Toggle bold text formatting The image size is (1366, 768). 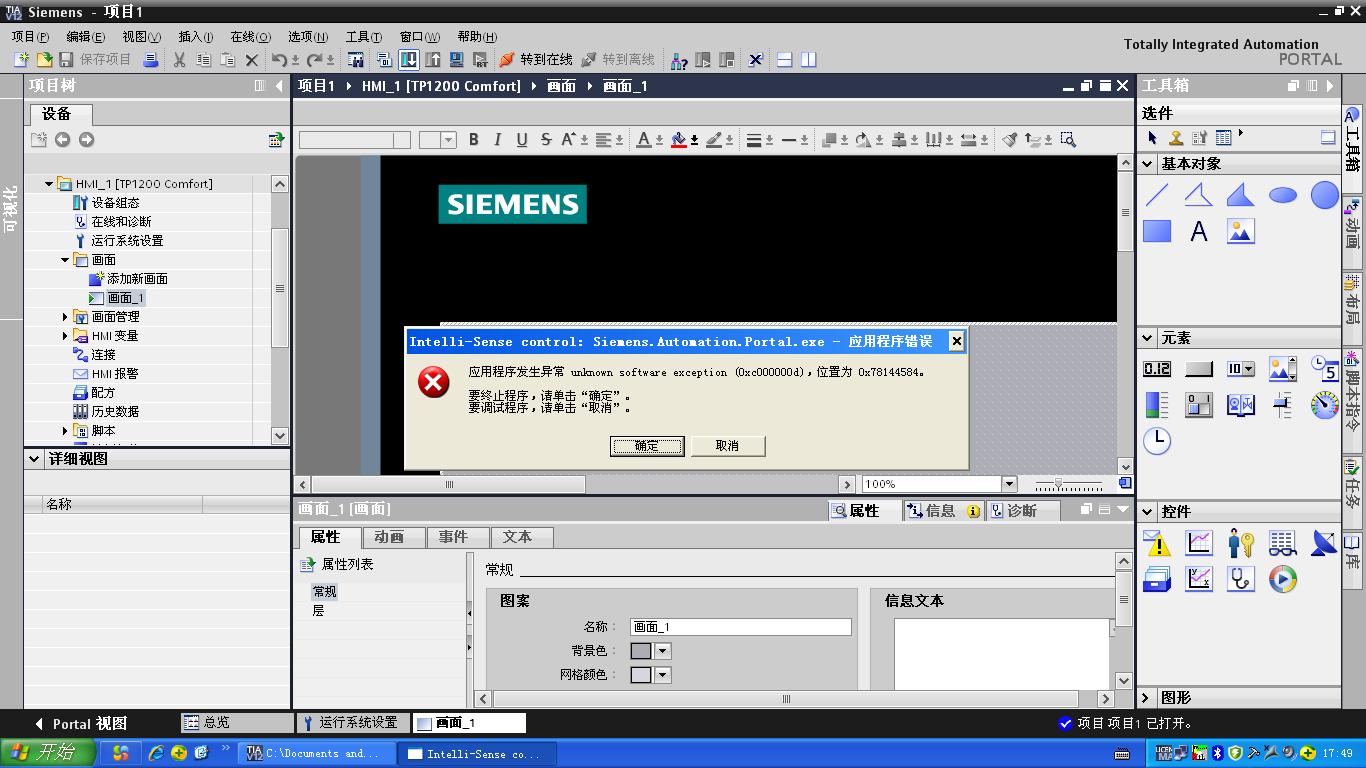click(474, 140)
